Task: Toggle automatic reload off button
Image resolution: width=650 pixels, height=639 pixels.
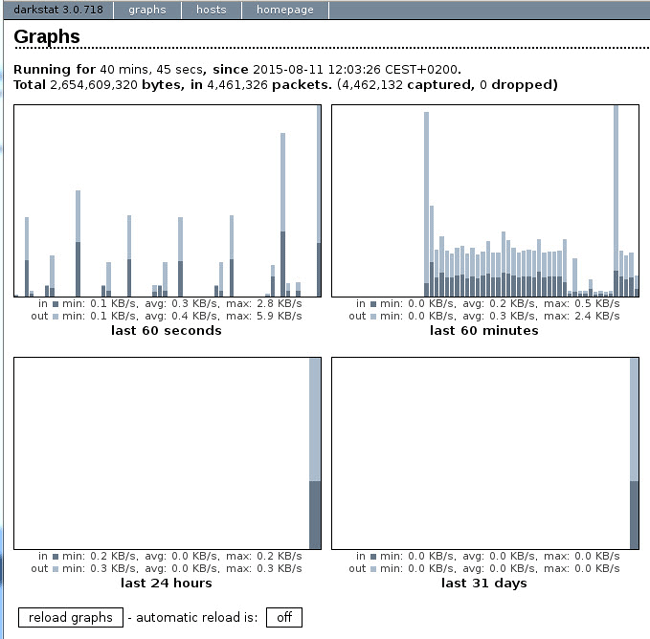Action: pyautogui.click(x=284, y=617)
